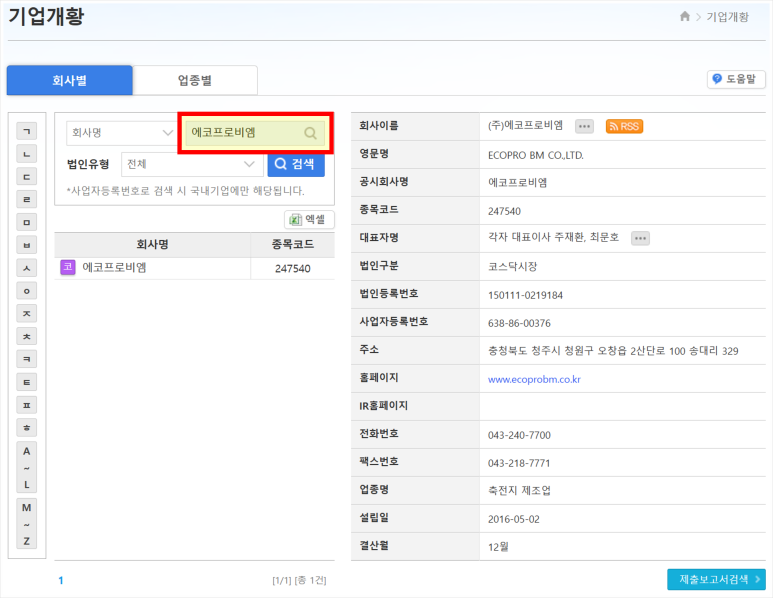Click business registration number 638-86-00376
This screenshot has height=598, width=773.
[x=519, y=323]
